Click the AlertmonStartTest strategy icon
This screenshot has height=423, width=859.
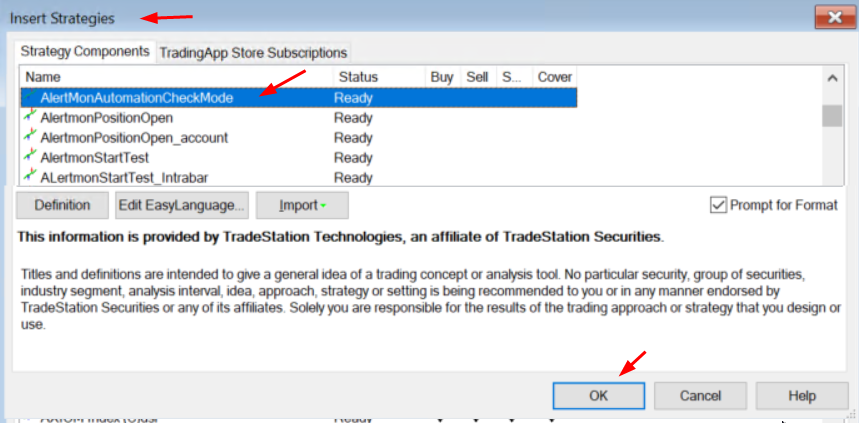(x=30, y=157)
